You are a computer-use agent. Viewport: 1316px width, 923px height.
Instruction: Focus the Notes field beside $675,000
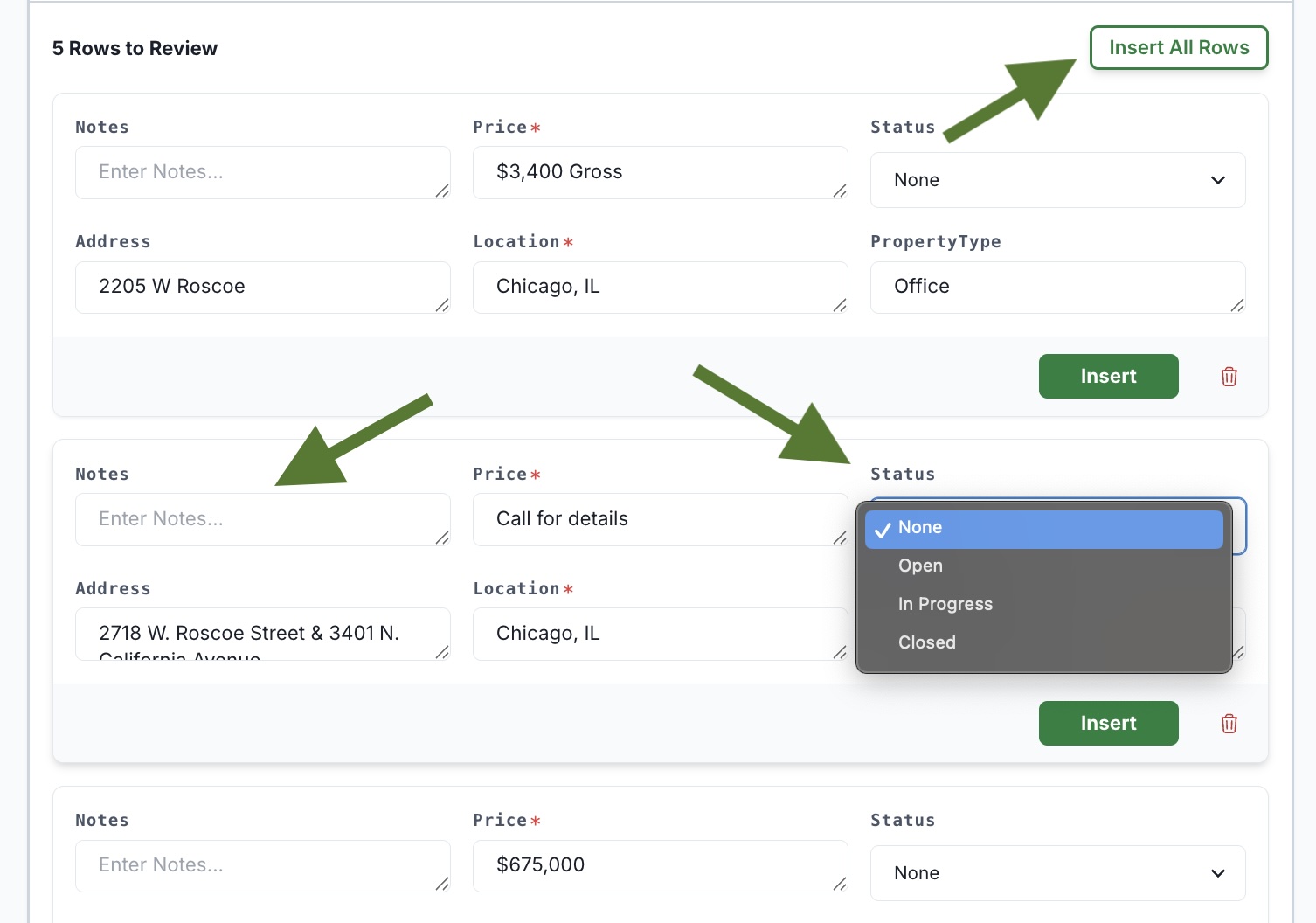click(x=263, y=865)
